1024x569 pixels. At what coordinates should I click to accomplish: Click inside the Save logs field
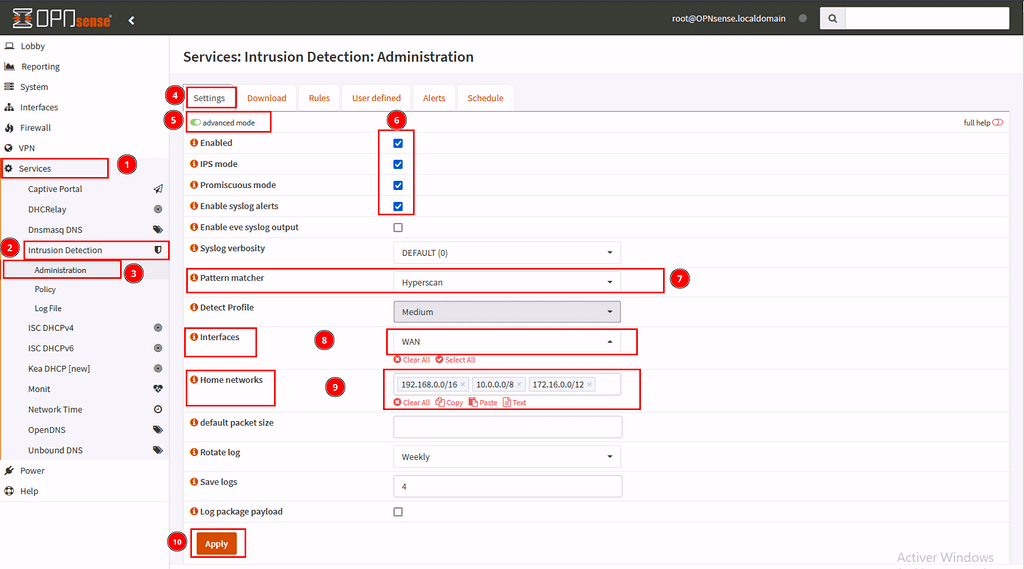507,487
